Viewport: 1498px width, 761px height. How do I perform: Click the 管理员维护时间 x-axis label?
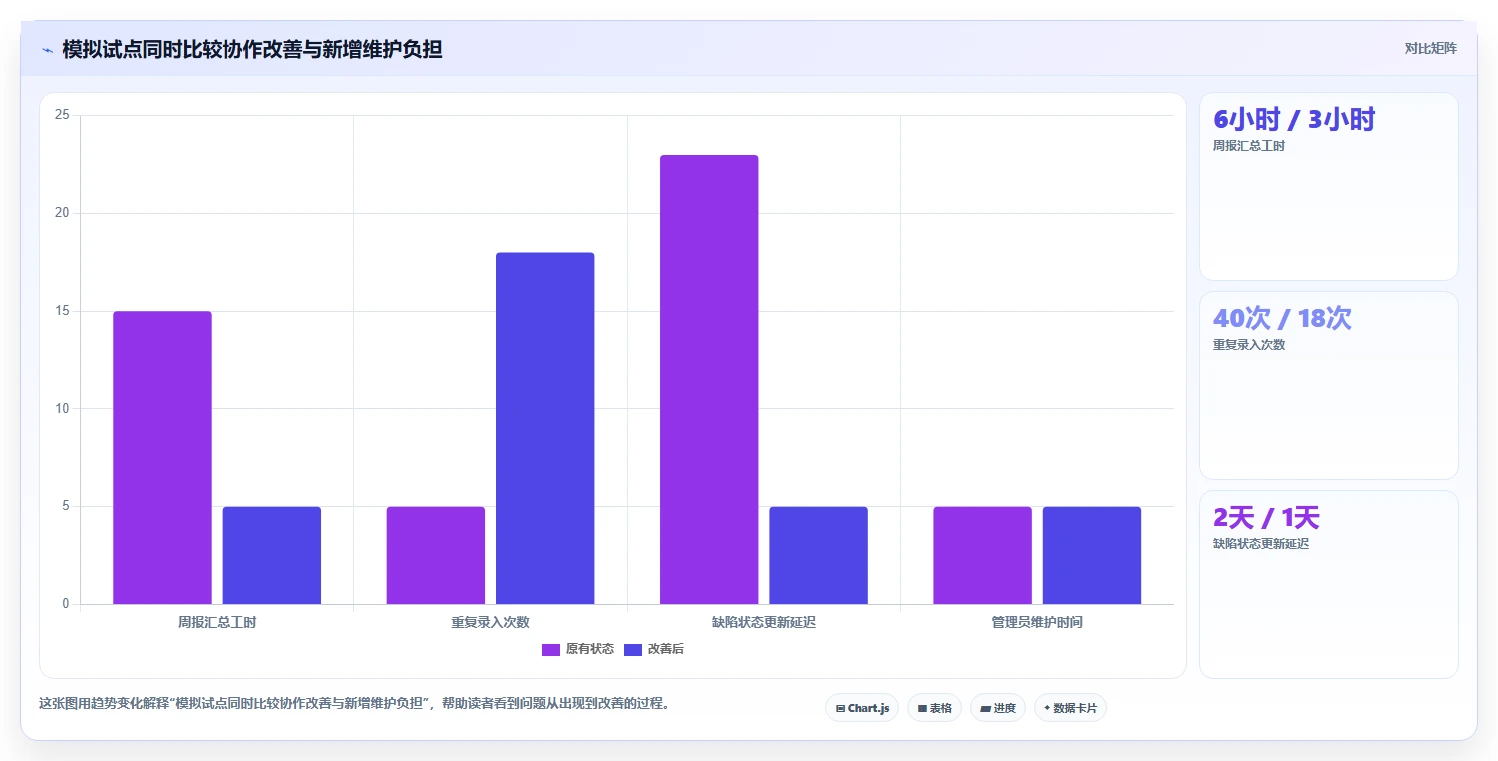(x=1037, y=622)
